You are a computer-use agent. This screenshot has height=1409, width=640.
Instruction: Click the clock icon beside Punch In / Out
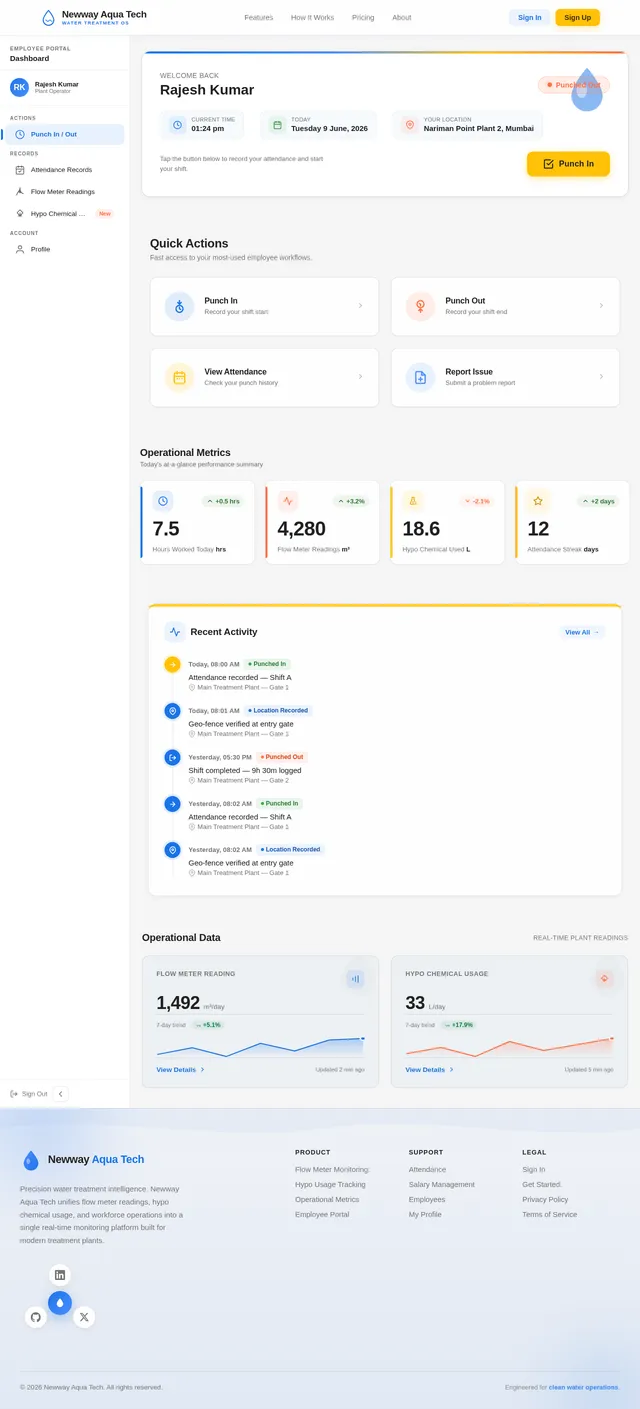click(x=20, y=134)
